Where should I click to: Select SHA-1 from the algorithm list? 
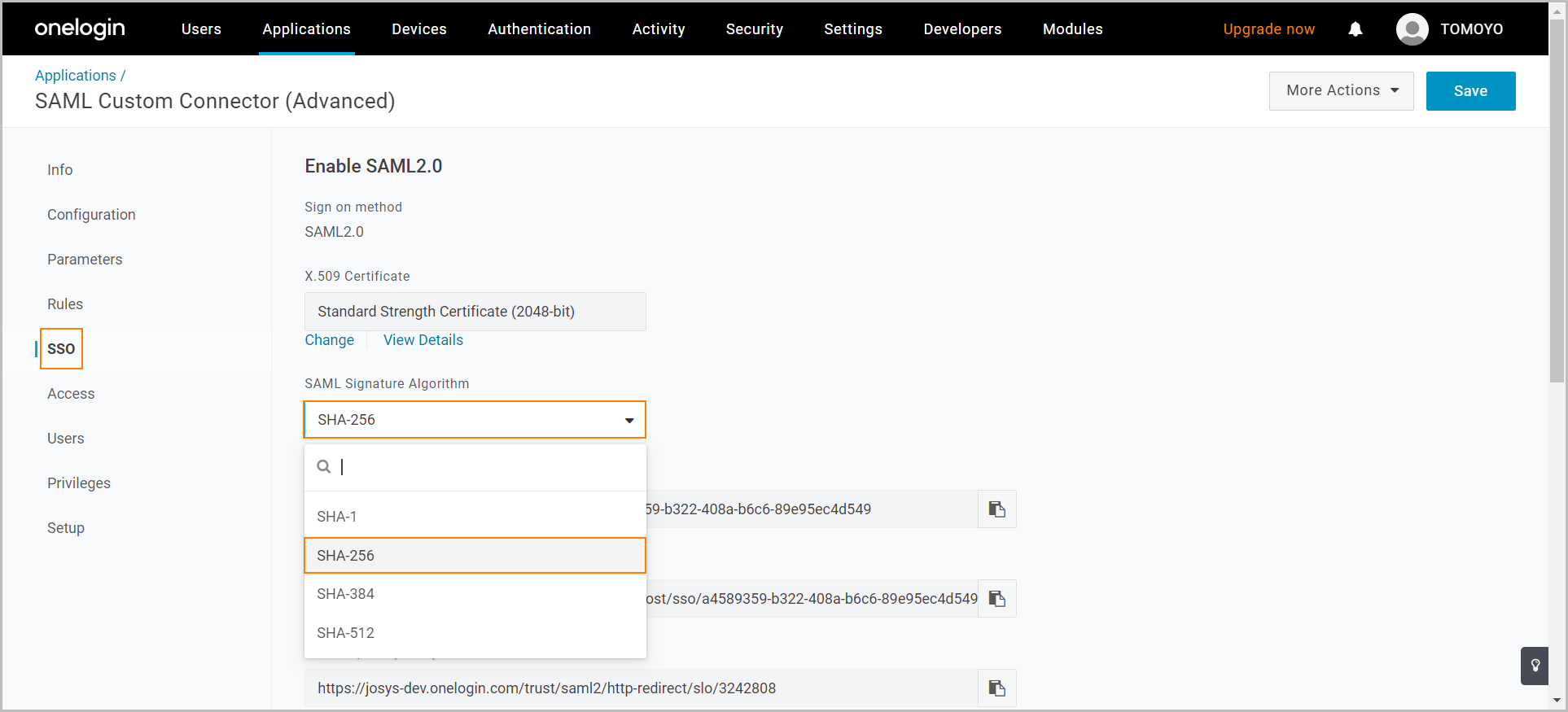tap(475, 517)
